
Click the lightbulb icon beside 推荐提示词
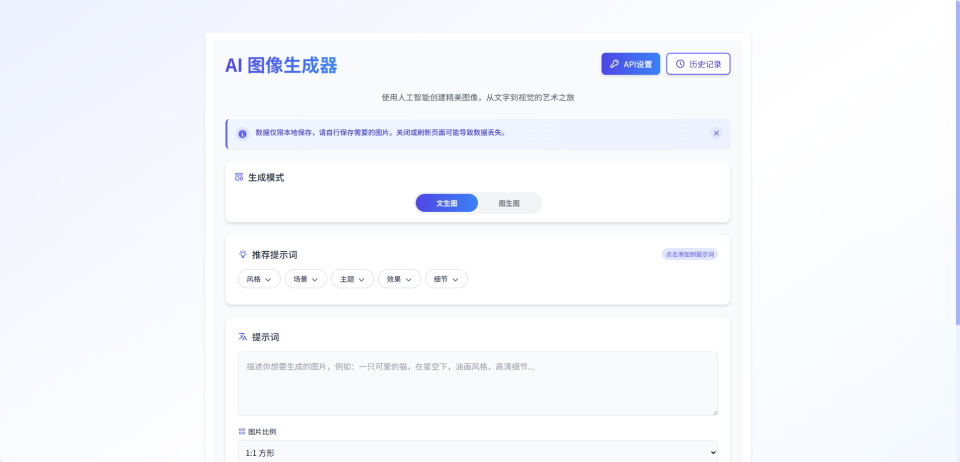[242, 254]
